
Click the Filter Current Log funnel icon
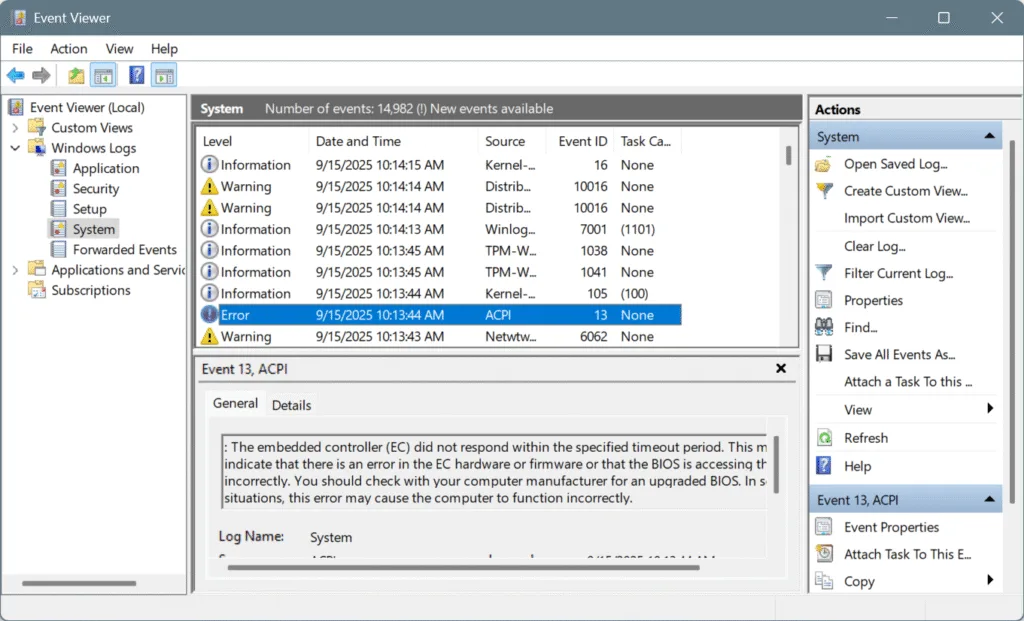pyautogui.click(x=823, y=272)
